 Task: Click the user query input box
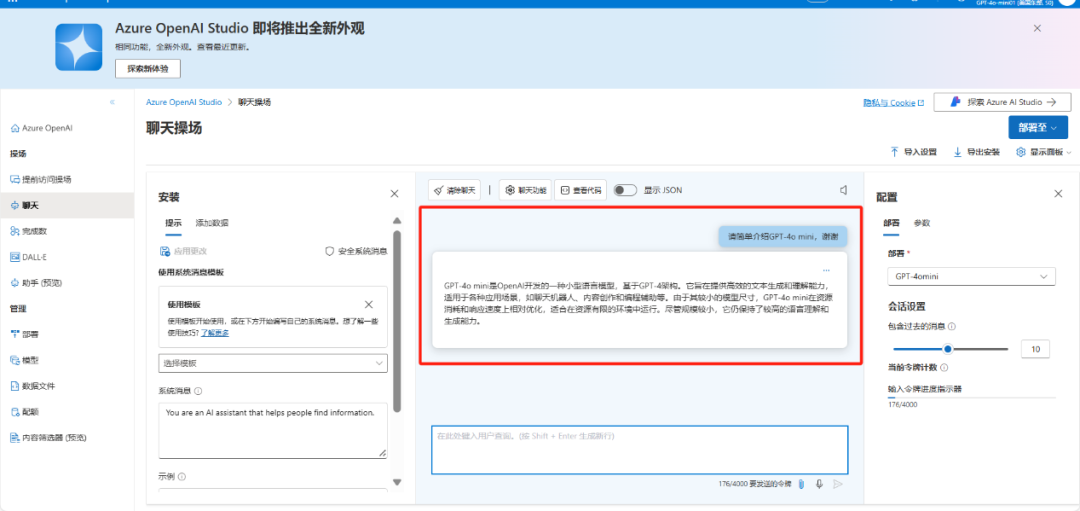(x=639, y=449)
